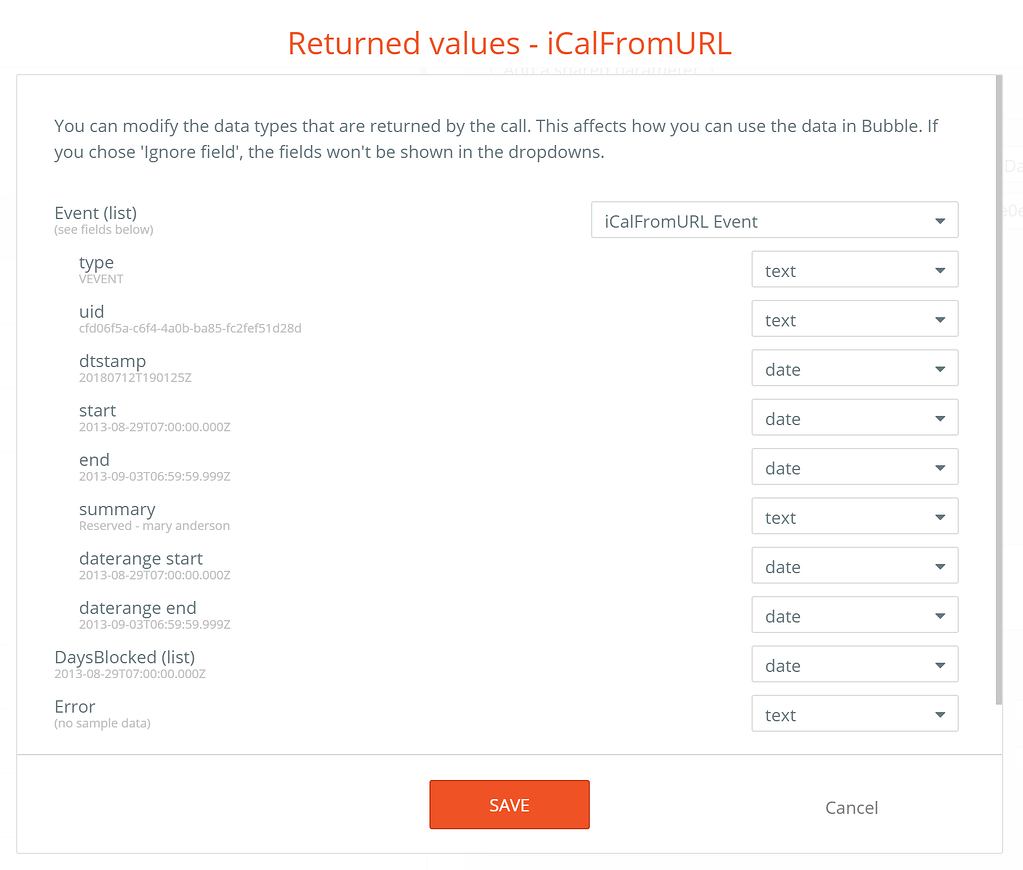Open the summary field type dropdown
The width and height of the screenshot is (1023, 870).
click(854, 517)
